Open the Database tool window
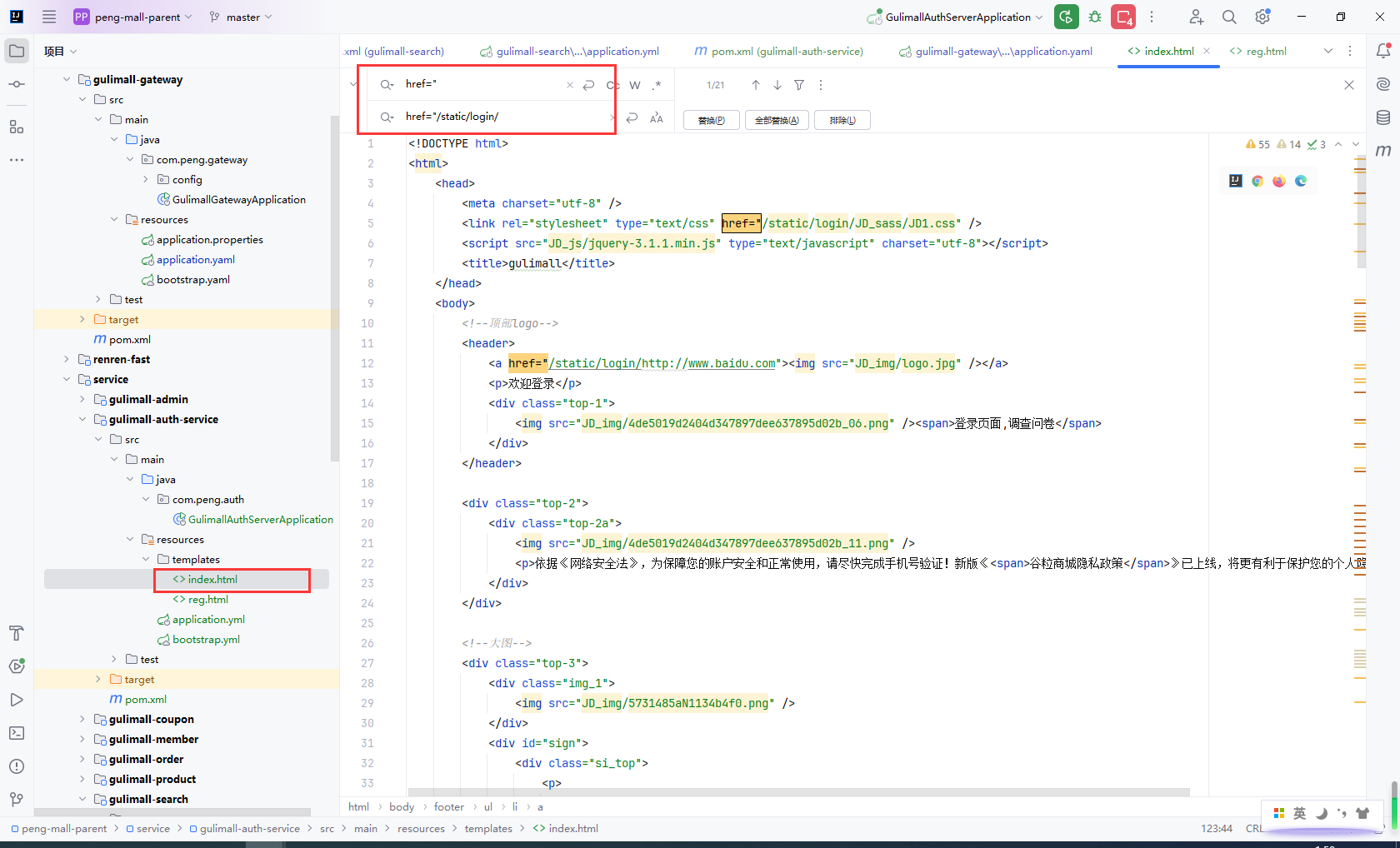This screenshot has height=848, width=1400. tap(1383, 117)
